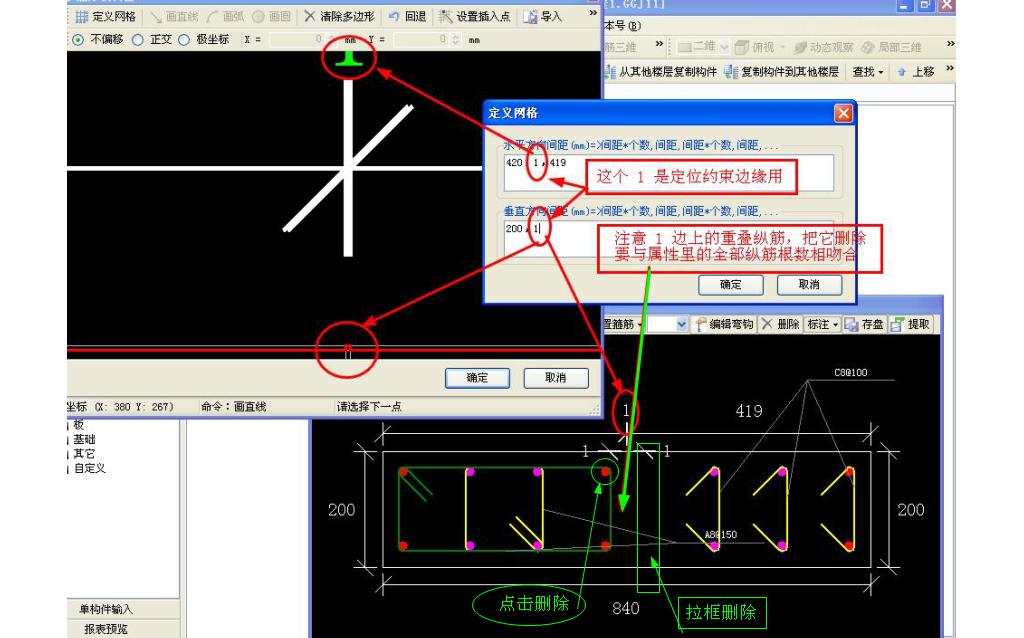Click the horizontal spacing input box
The width and height of the screenshot is (1024, 638).
pos(669,172)
